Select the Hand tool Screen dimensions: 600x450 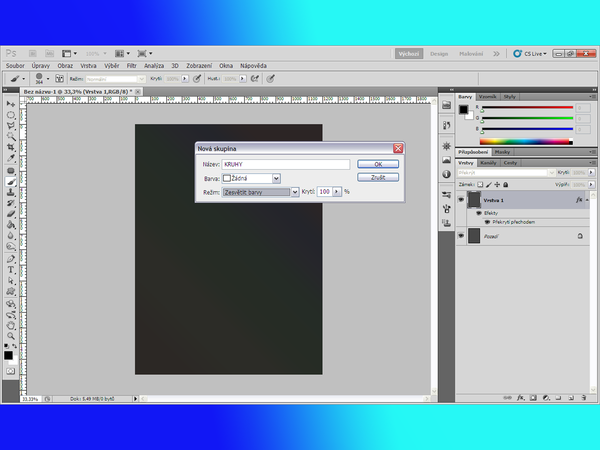pos(10,325)
